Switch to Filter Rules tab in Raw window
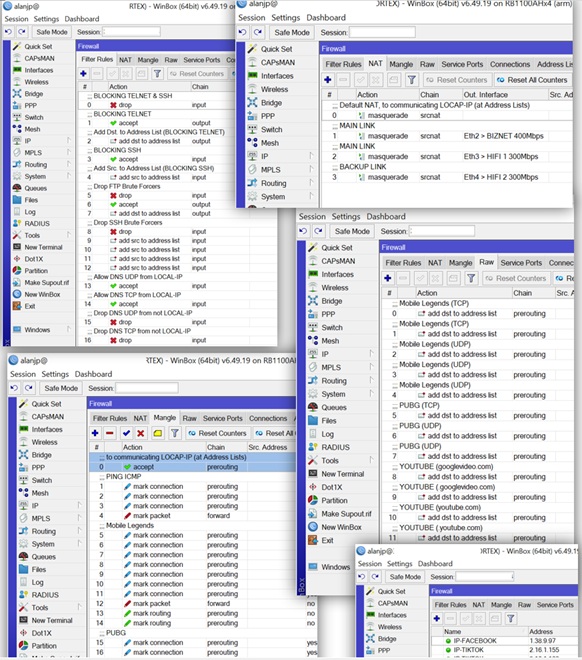 [403, 263]
